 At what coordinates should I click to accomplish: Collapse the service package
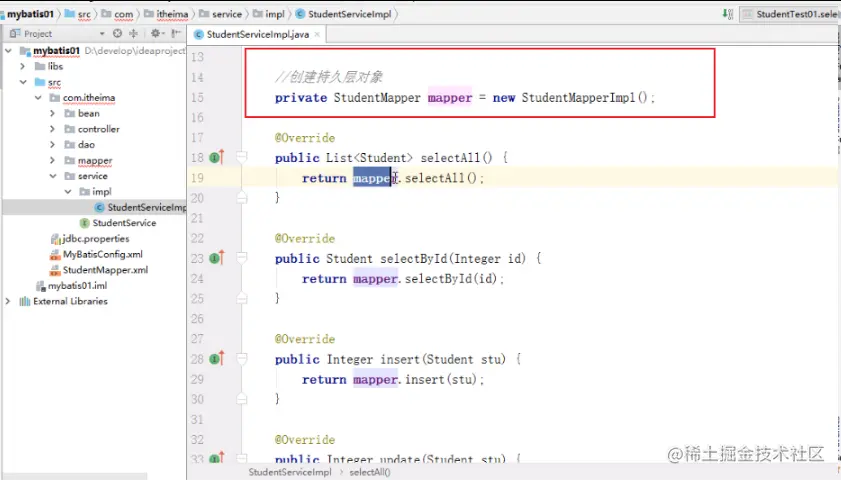point(53,176)
